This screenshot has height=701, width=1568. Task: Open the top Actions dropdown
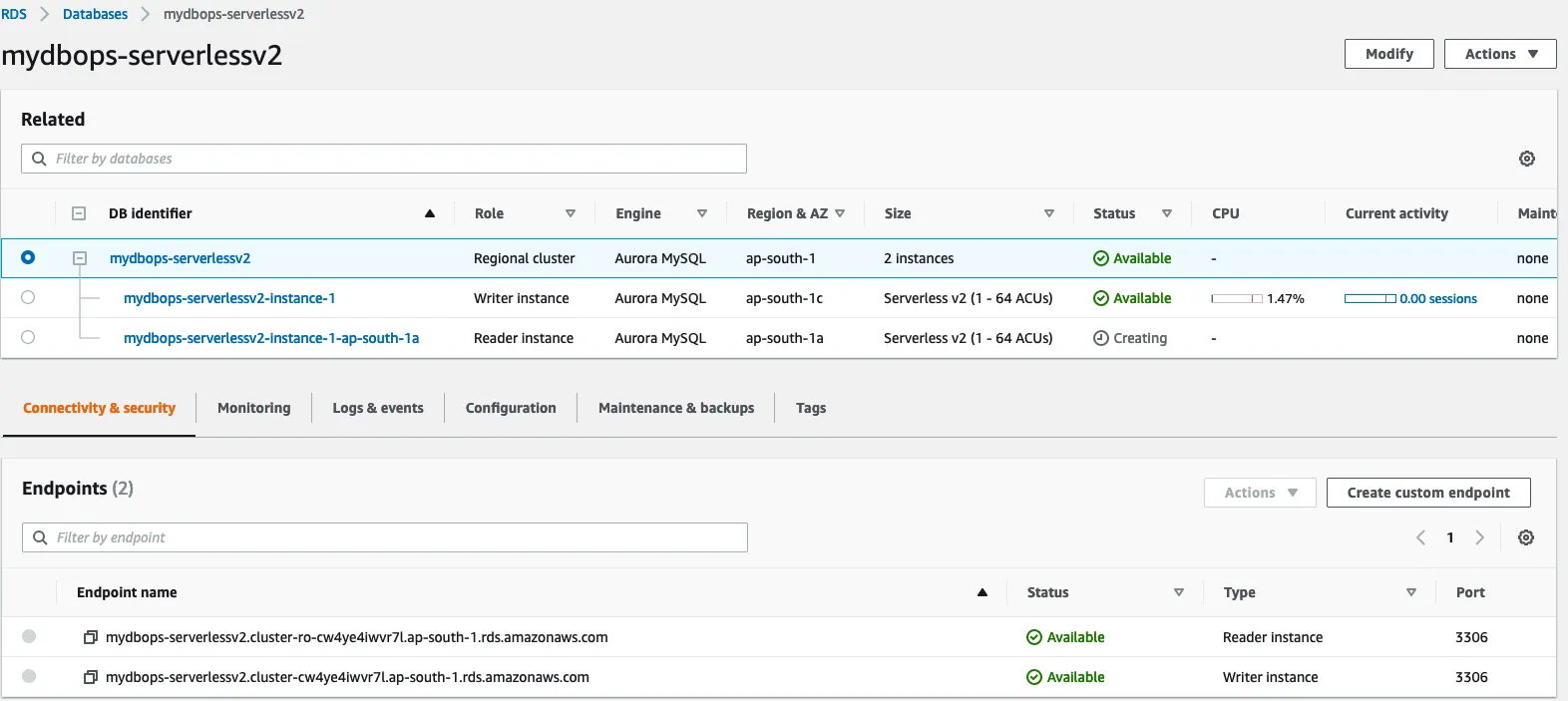pyautogui.click(x=1500, y=54)
